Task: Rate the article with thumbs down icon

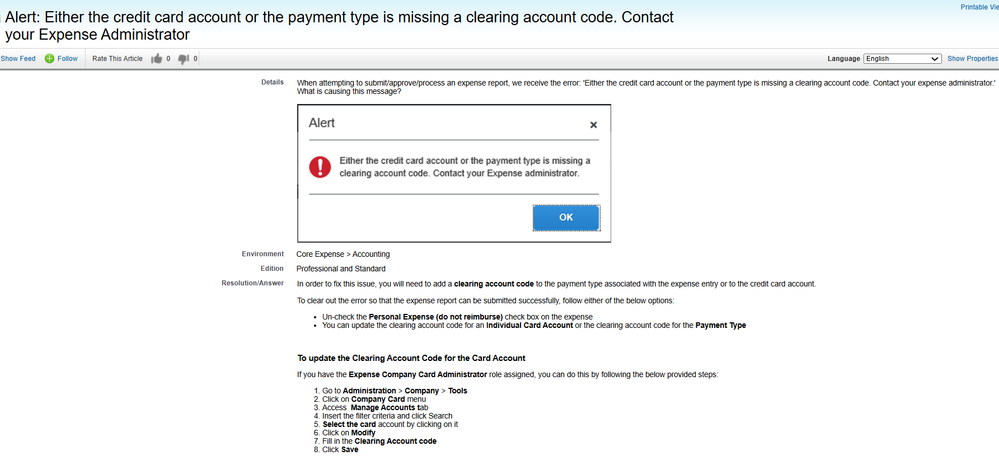Action: point(183,59)
